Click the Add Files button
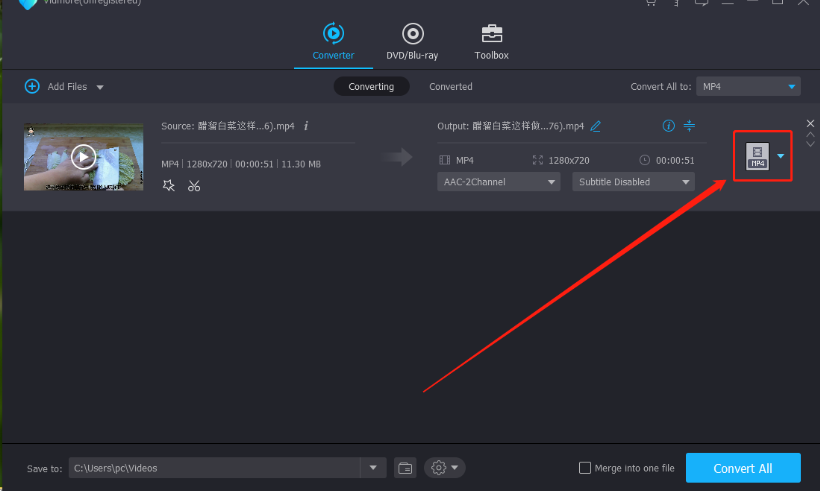820x491 pixels. click(67, 86)
